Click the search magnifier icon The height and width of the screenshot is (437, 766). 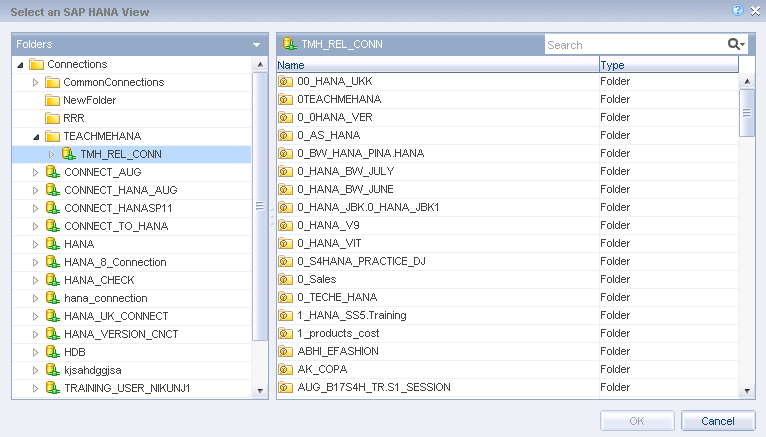click(733, 44)
